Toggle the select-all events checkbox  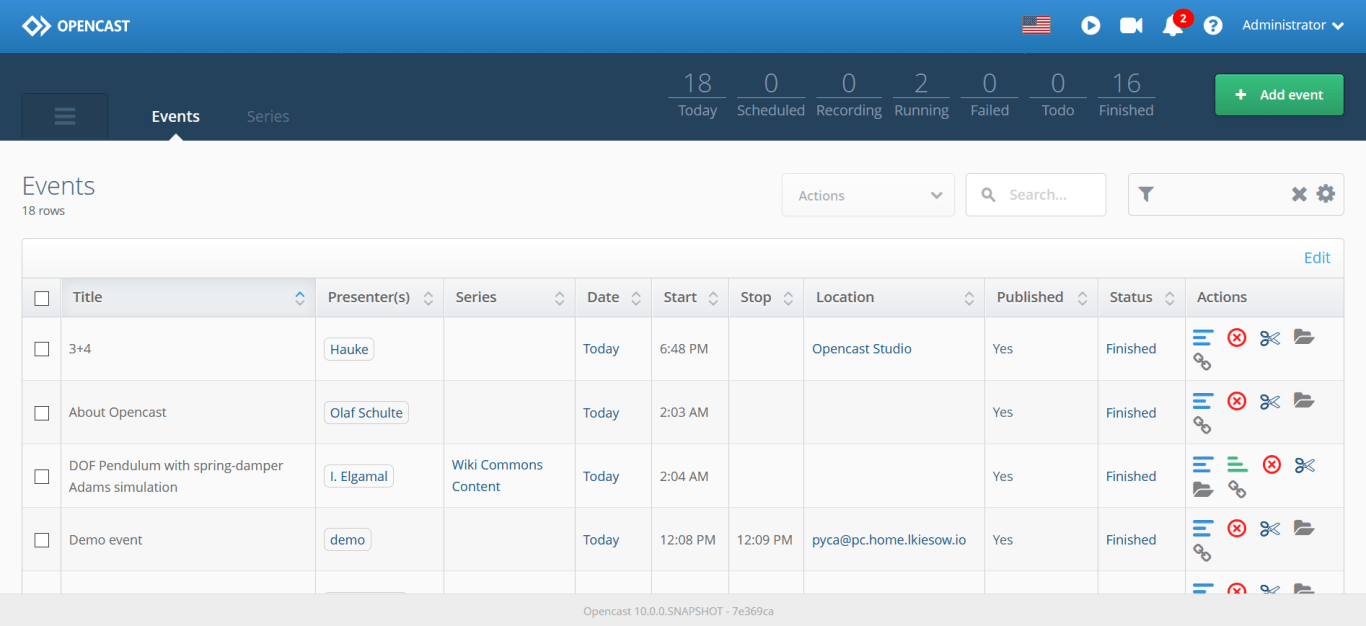(42, 298)
